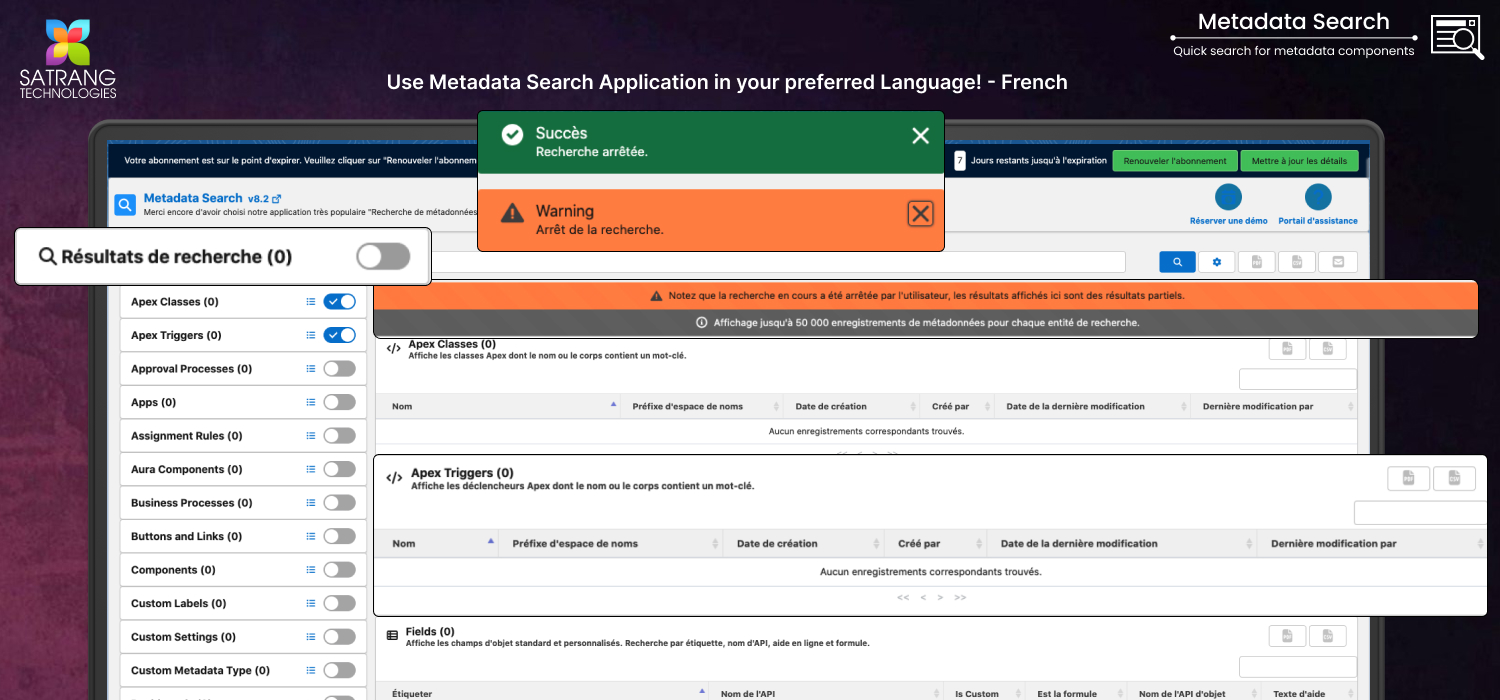
Task: Sort Apex Classes by Date de création
Action: click(x=851, y=407)
